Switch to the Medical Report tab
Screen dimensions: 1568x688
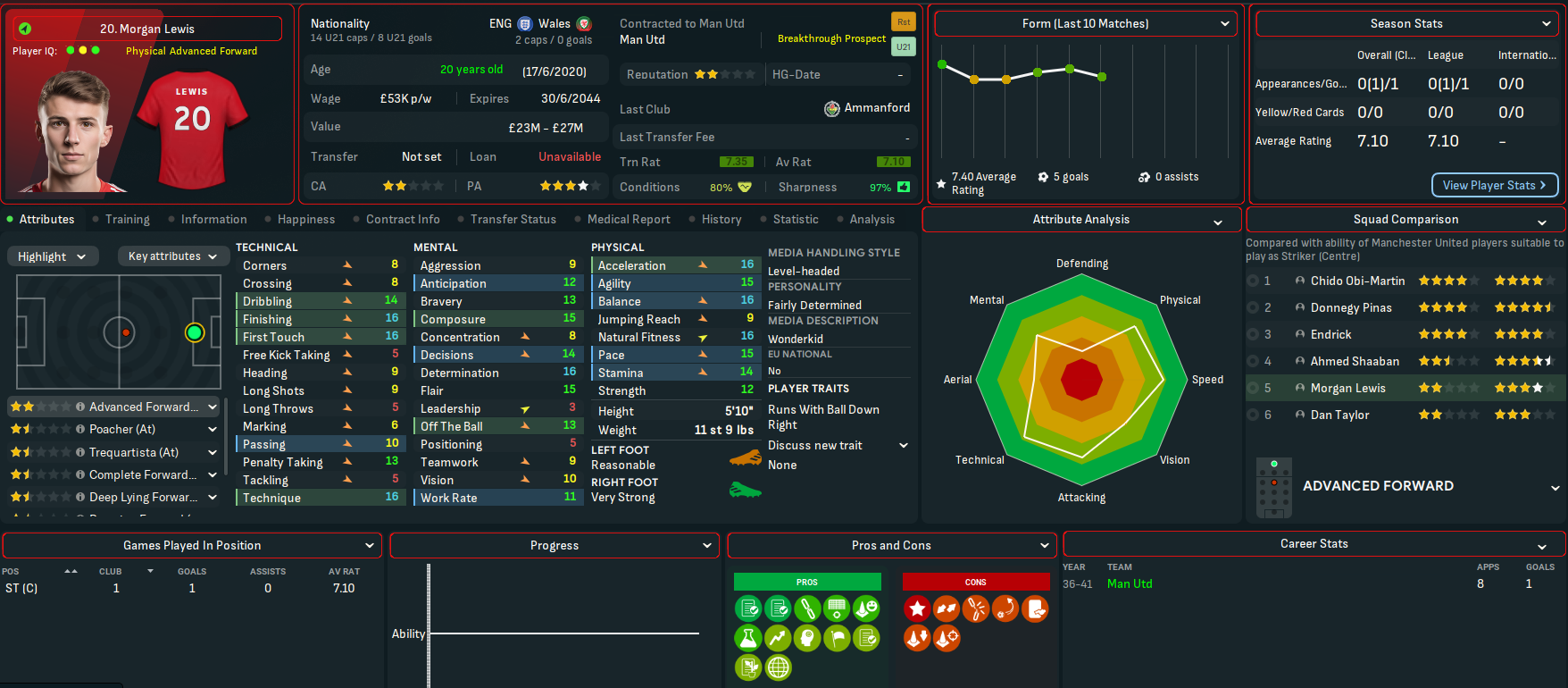point(628,220)
